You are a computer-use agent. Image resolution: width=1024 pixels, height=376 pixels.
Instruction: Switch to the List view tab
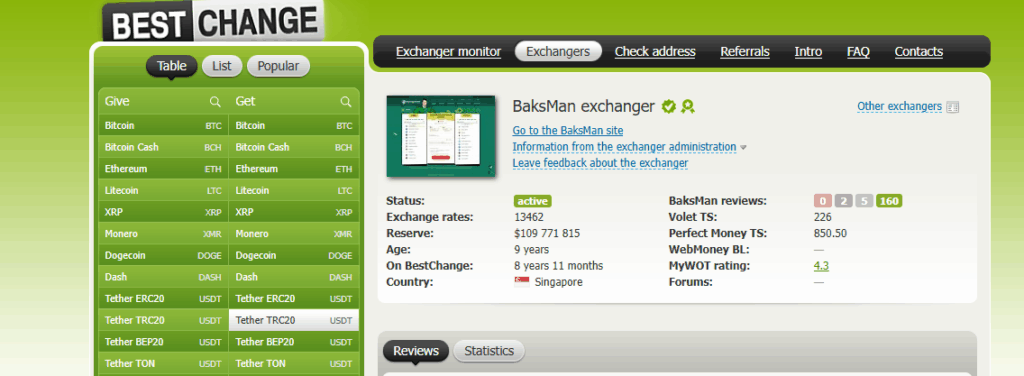point(222,66)
